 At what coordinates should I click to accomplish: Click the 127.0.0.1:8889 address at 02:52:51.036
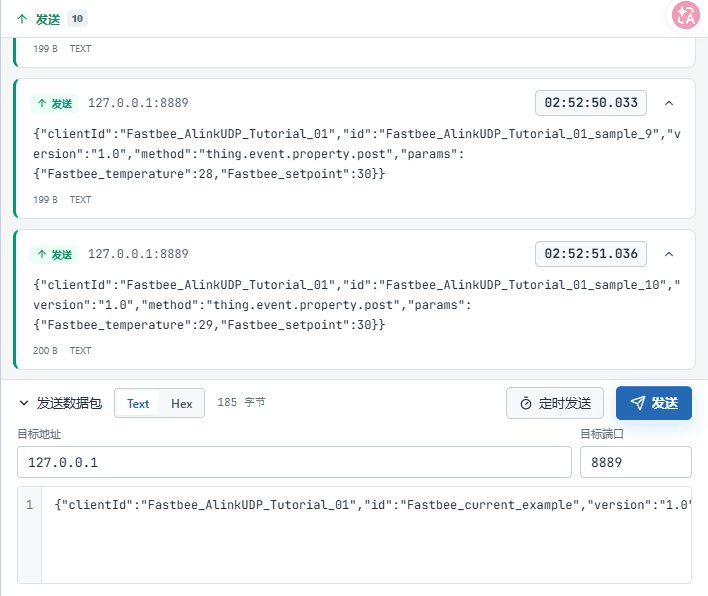pyautogui.click(x=138, y=254)
